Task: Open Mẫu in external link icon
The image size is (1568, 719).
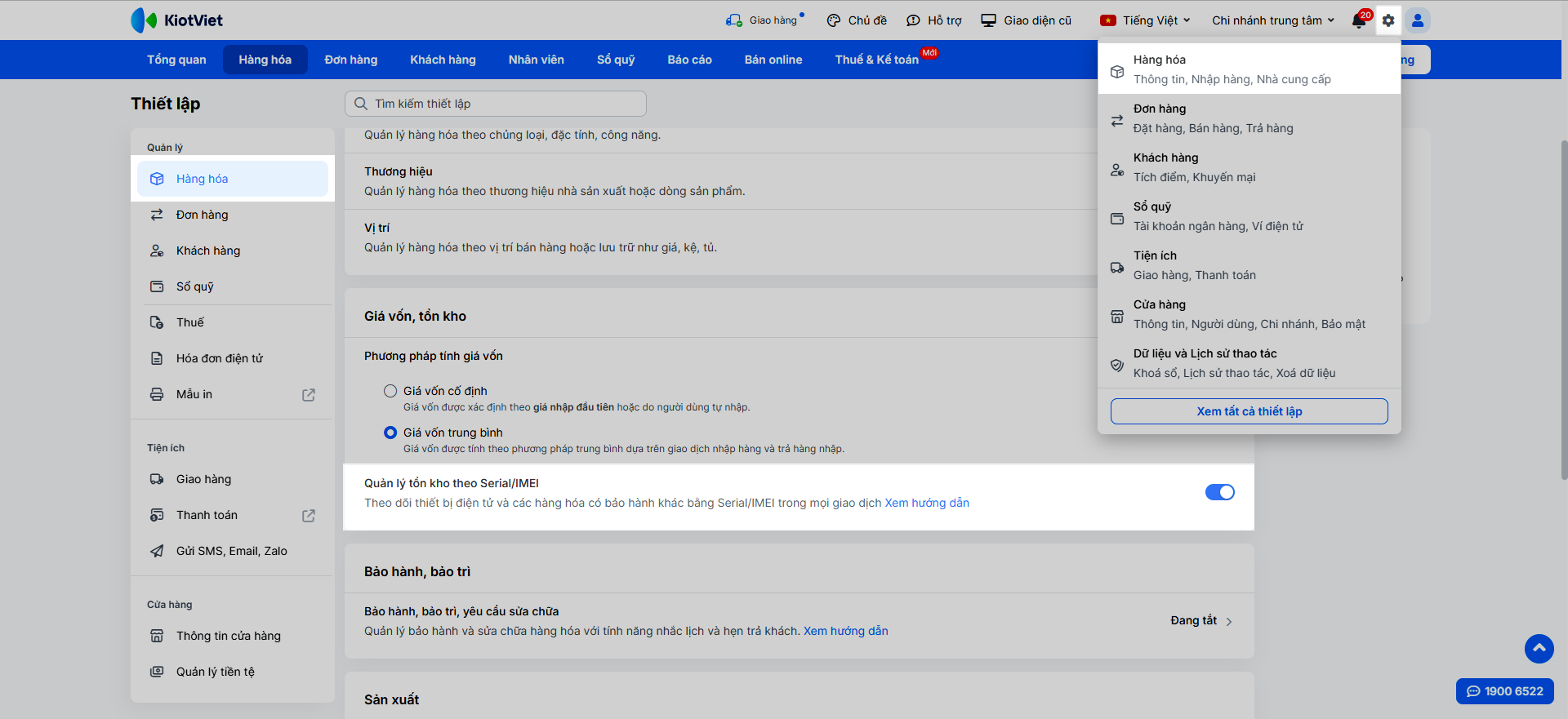Action: pyautogui.click(x=309, y=395)
